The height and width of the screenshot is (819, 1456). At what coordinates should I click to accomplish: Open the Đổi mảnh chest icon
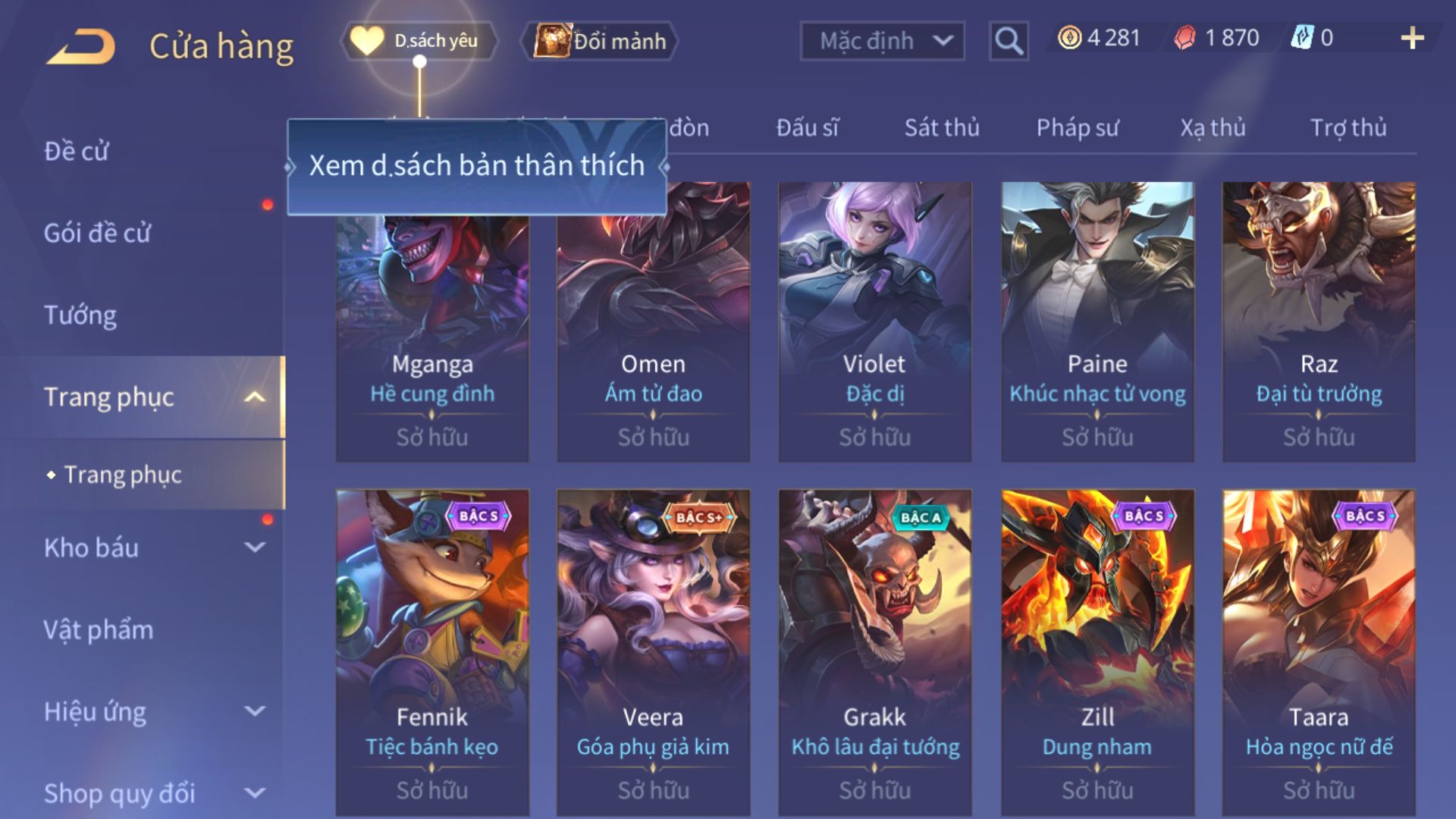pos(551,40)
